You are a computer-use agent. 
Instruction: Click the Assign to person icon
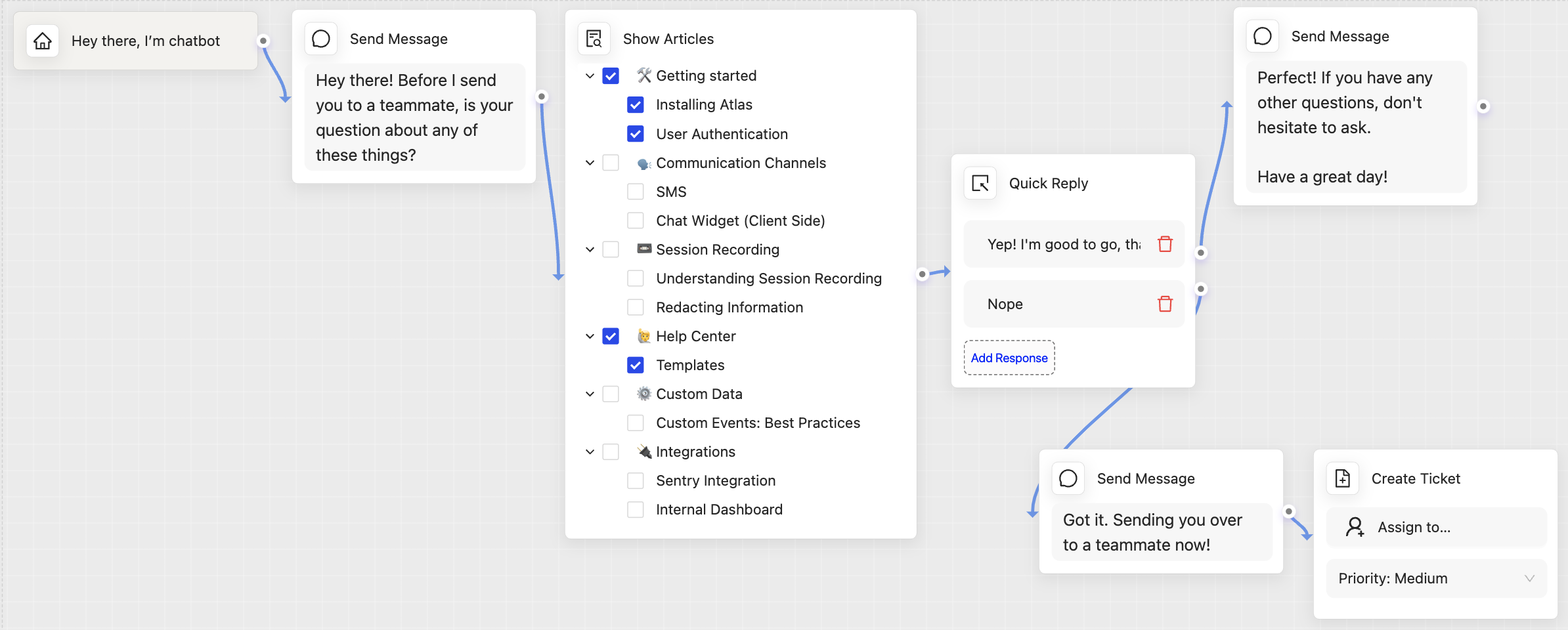tap(1355, 527)
